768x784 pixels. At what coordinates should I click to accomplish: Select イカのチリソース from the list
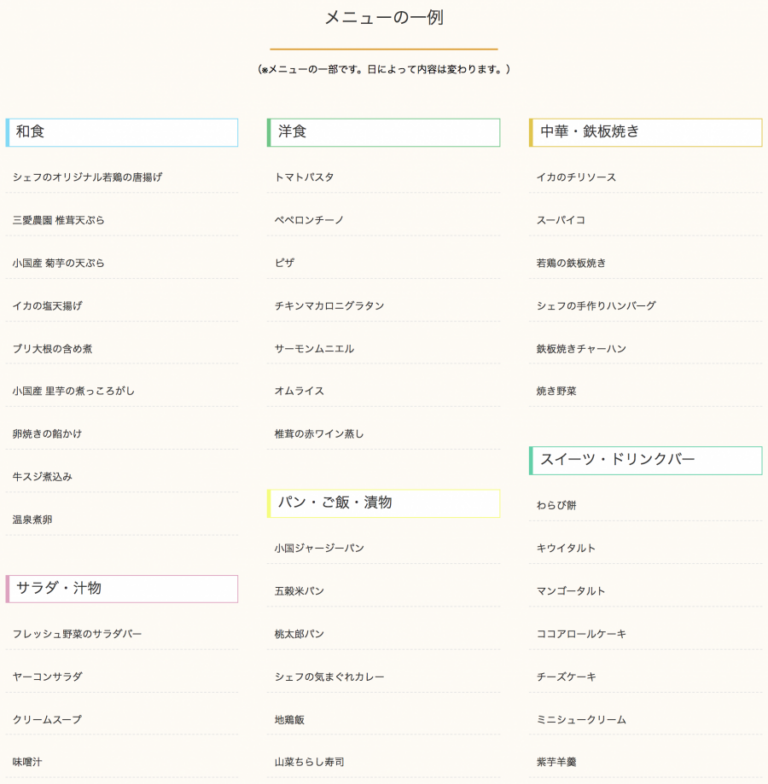(576, 177)
